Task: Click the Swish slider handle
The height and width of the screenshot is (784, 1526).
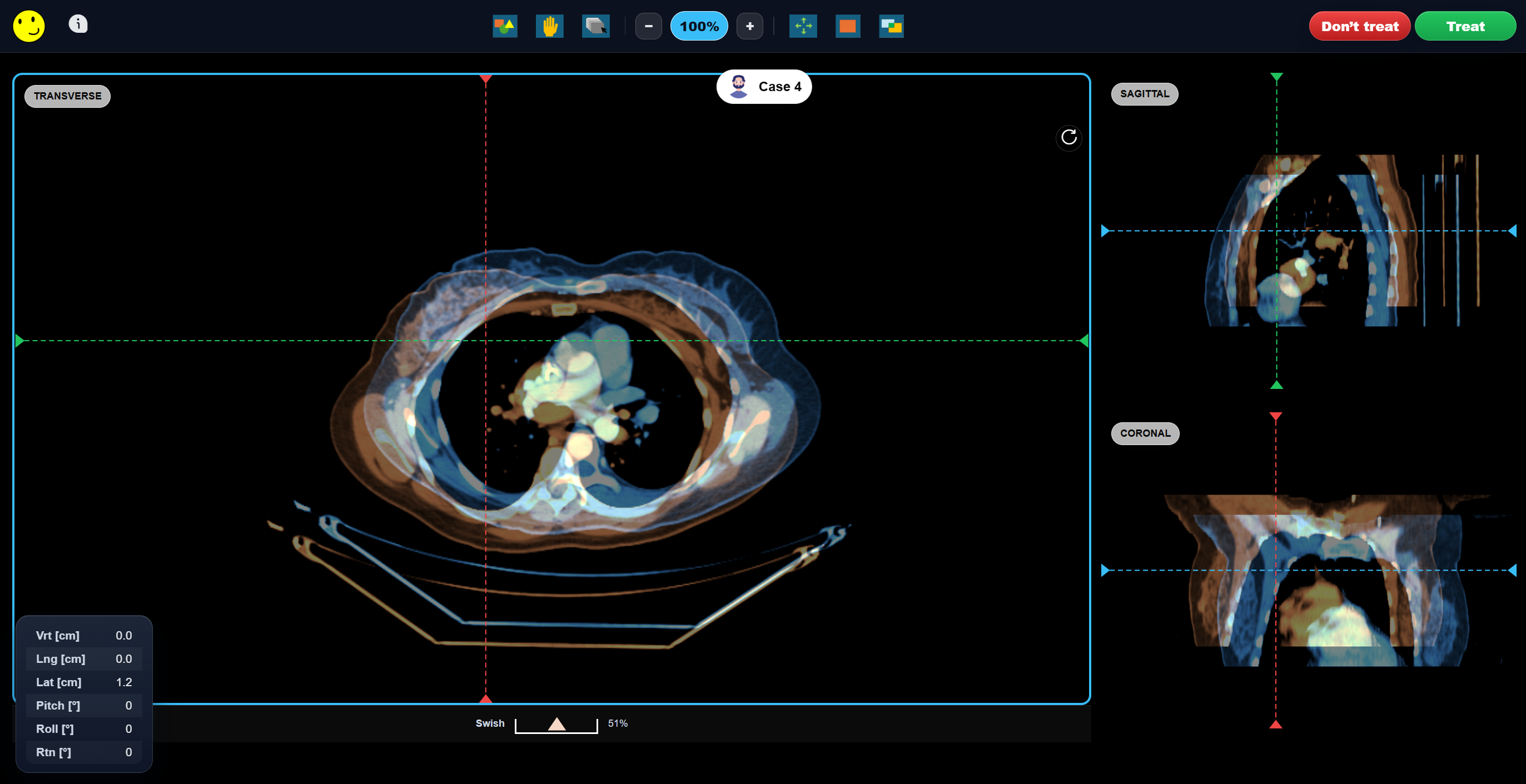Action: tap(556, 723)
